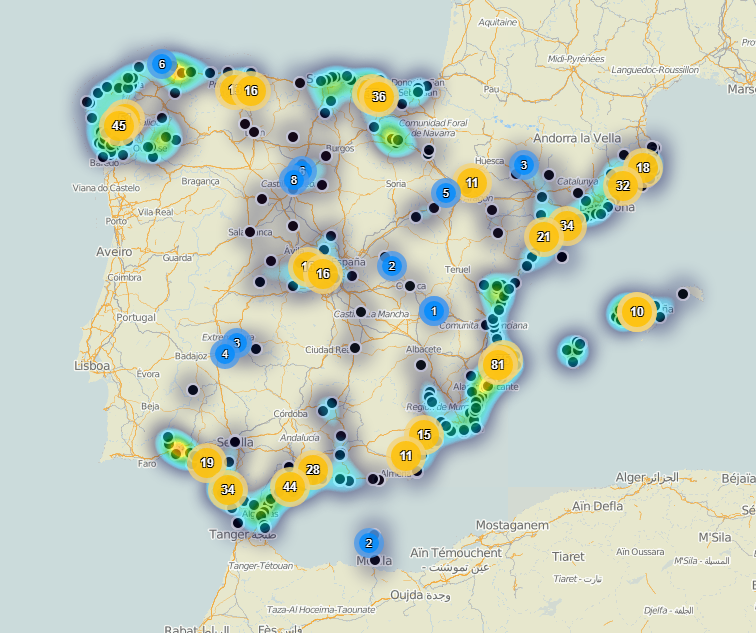The width and height of the screenshot is (756, 633).
Task: Open the blue cluster marker labeled 6
Action: click(x=162, y=64)
